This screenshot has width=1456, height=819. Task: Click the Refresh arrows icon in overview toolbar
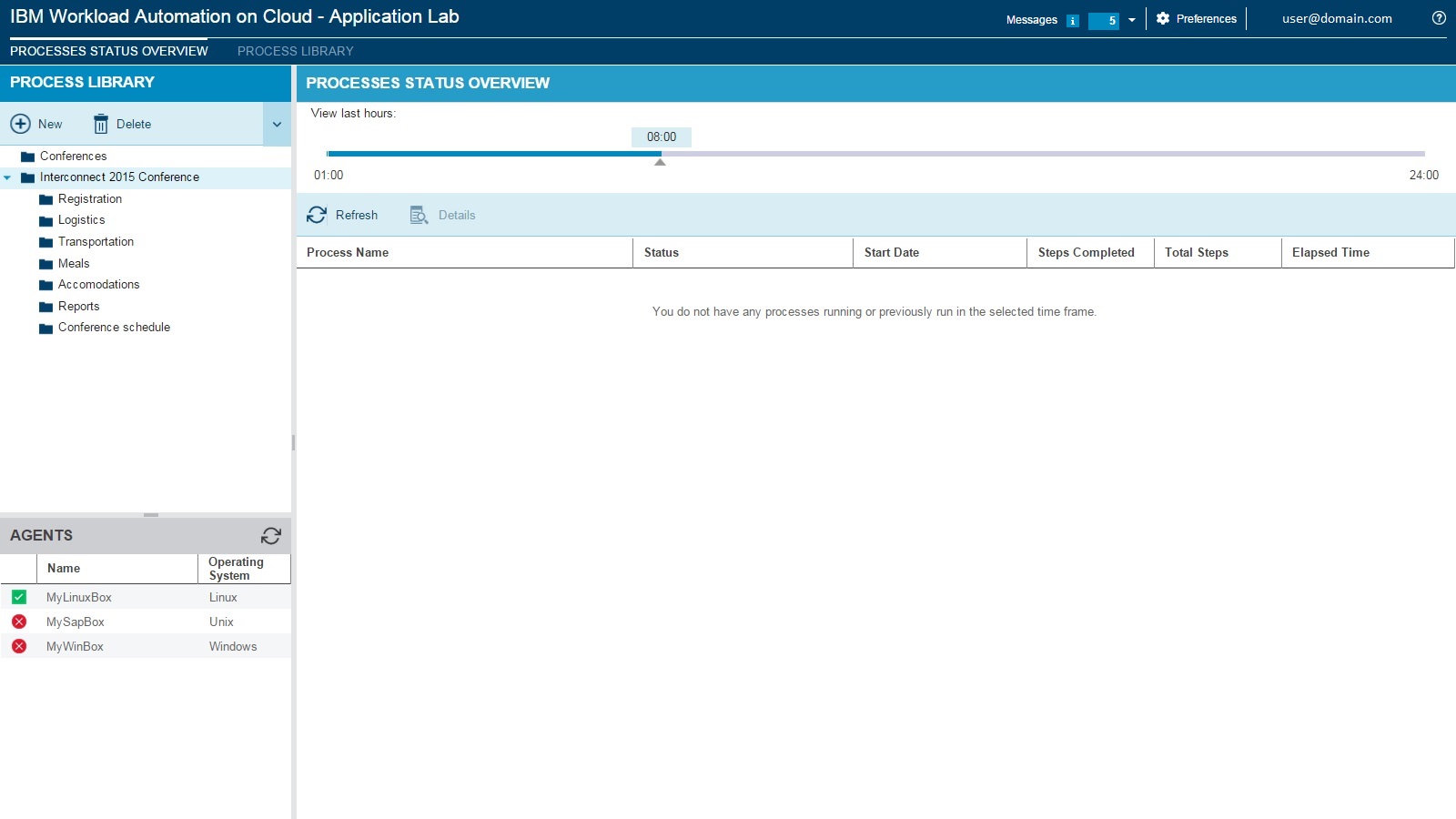click(x=317, y=215)
